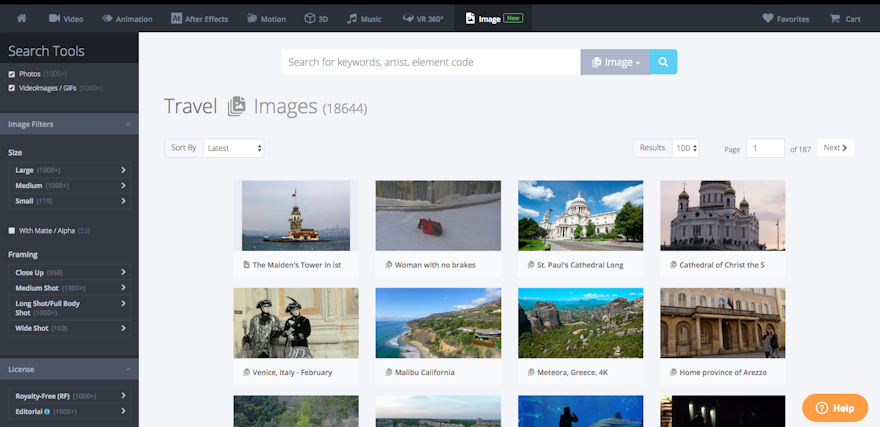The height and width of the screenshot is (427, 880).
Task: Open the Music tab
Action: click(x=365, y=18)
